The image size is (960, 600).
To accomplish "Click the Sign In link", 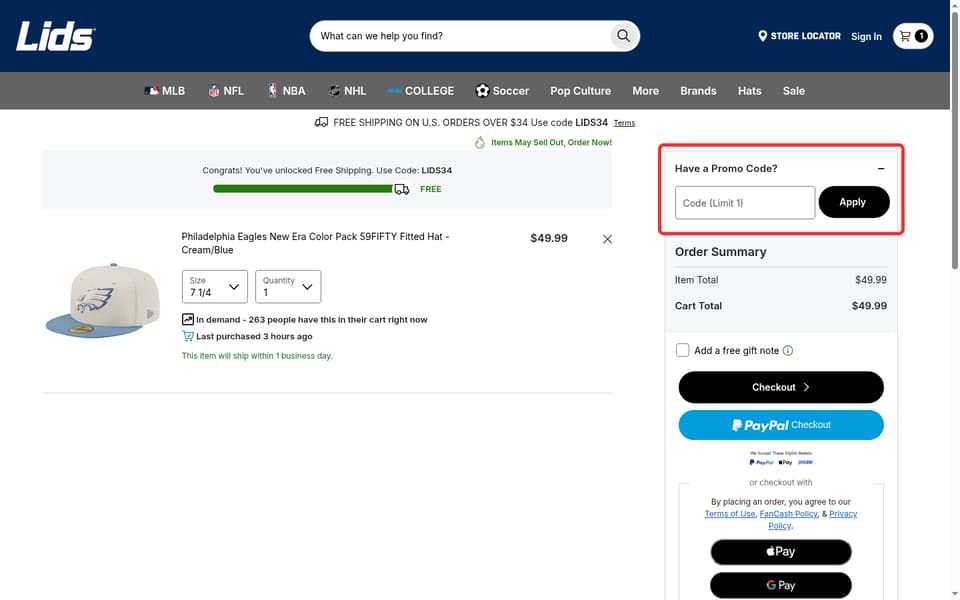I will click(866, 36).
